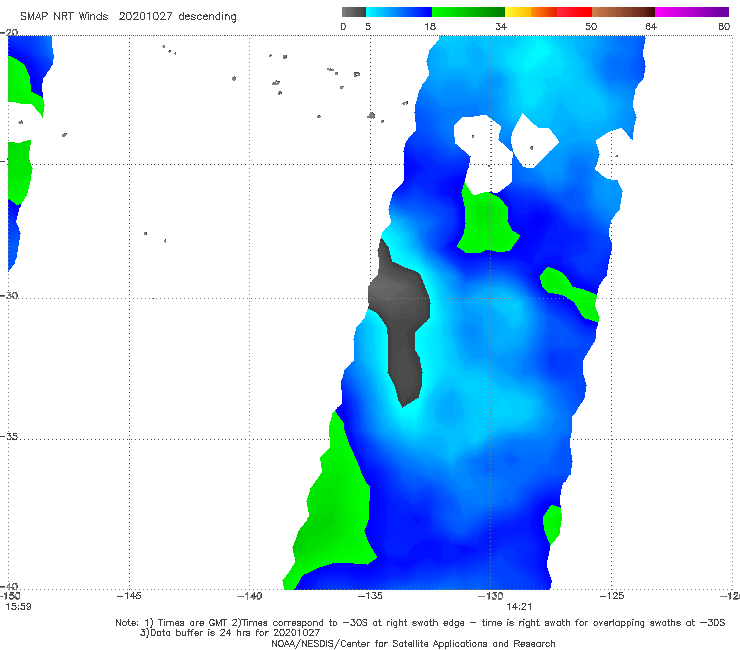
Task: Click the color bar label '18'
Action: 430,26
